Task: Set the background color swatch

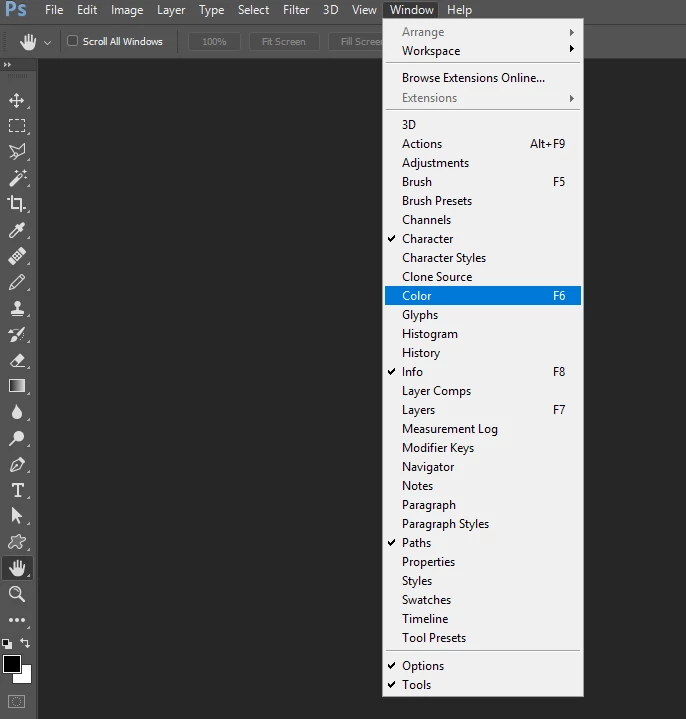Action: [x=26, y=677]
